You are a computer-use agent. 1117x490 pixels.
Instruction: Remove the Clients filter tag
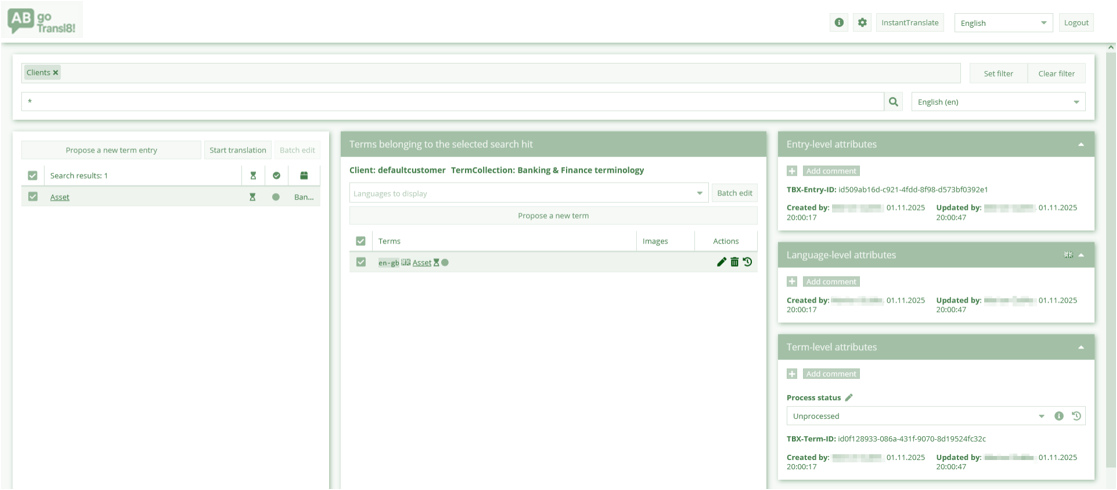click(x=56, y=73)
